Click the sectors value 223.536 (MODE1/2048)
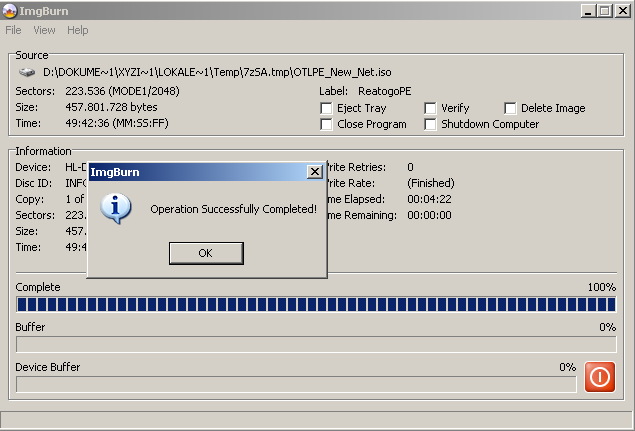Screen dimensions: 635x431 122,91
